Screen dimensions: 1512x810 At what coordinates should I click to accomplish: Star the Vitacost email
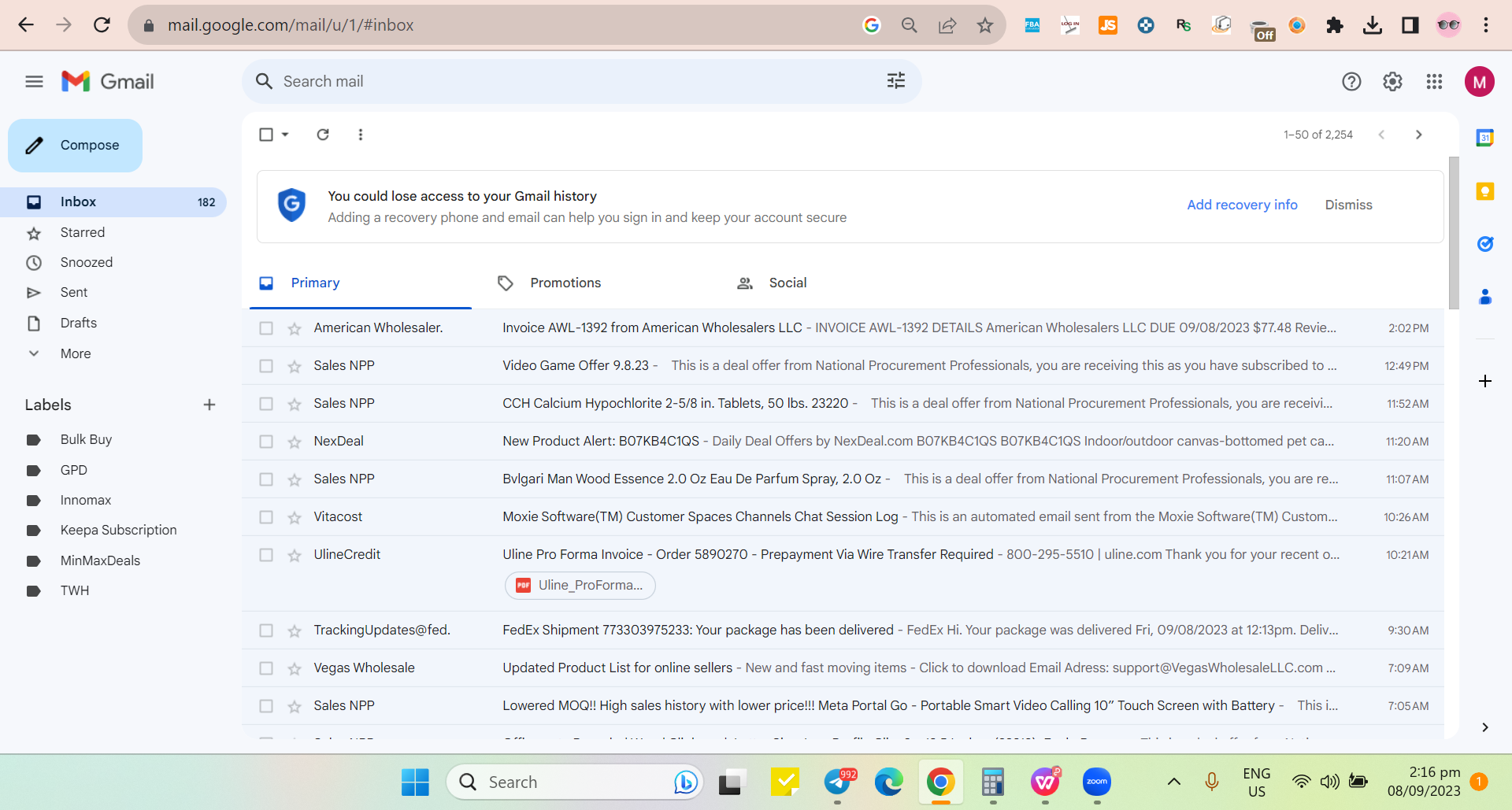pyautogui.click(x=295, y=517)
